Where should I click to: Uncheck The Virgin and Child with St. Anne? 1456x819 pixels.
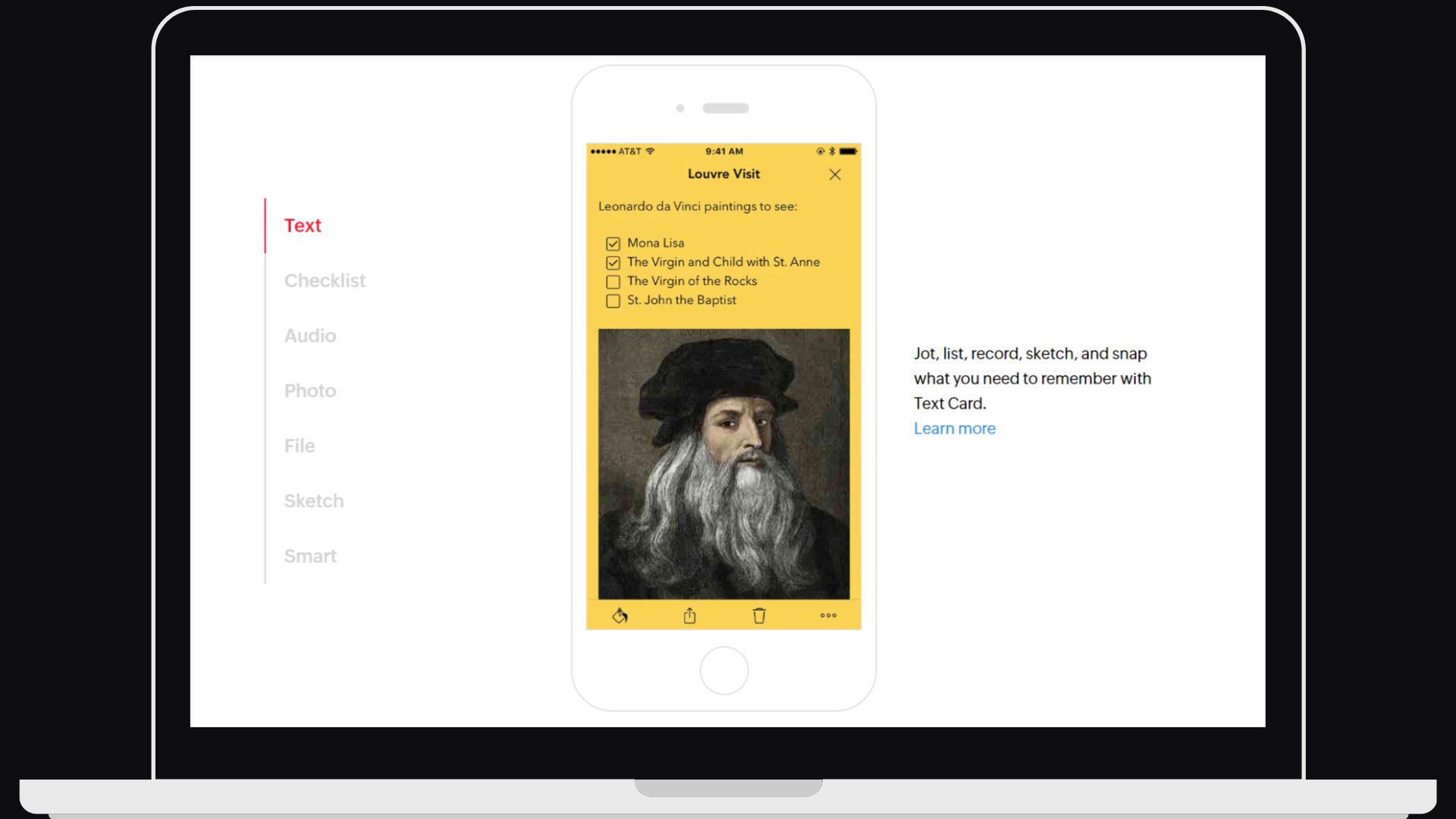point(613,262)
